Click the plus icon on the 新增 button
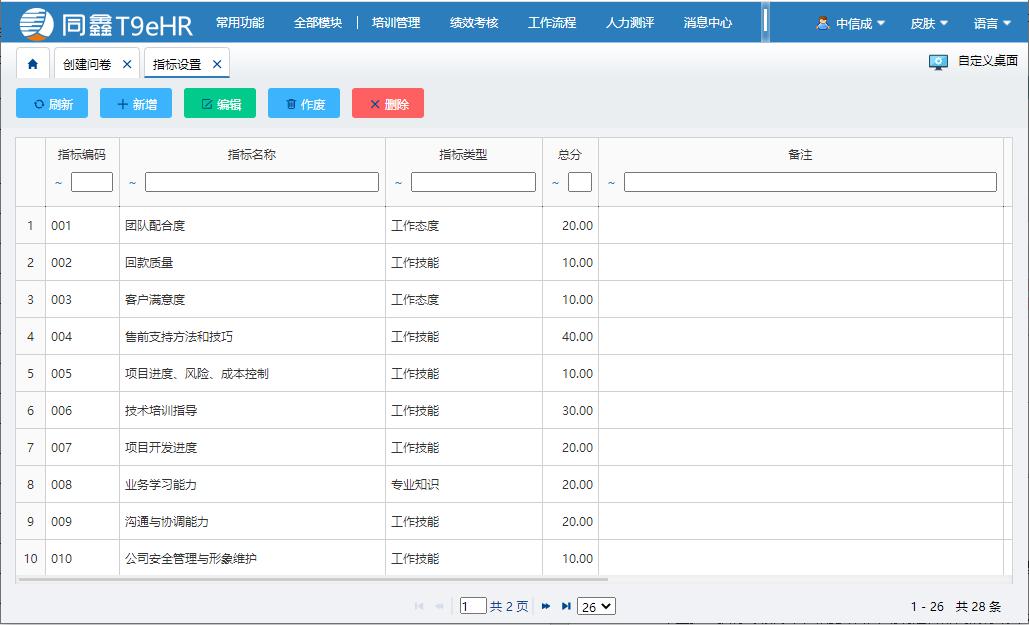This screenshot has height=625, width=1029. coord(120,103)
